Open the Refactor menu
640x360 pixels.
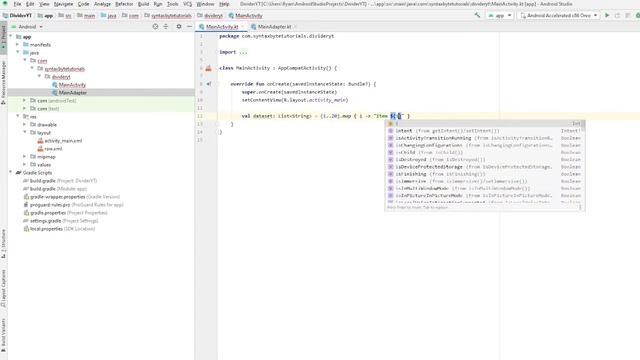tap(124, 4)
